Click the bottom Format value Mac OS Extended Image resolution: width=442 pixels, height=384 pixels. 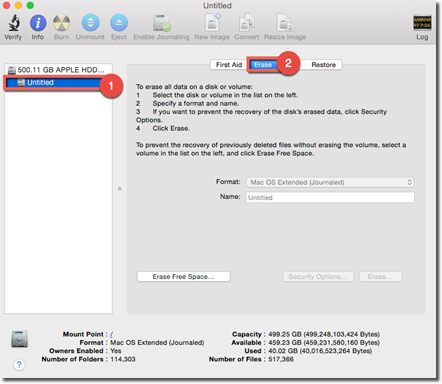click(157, 343)
